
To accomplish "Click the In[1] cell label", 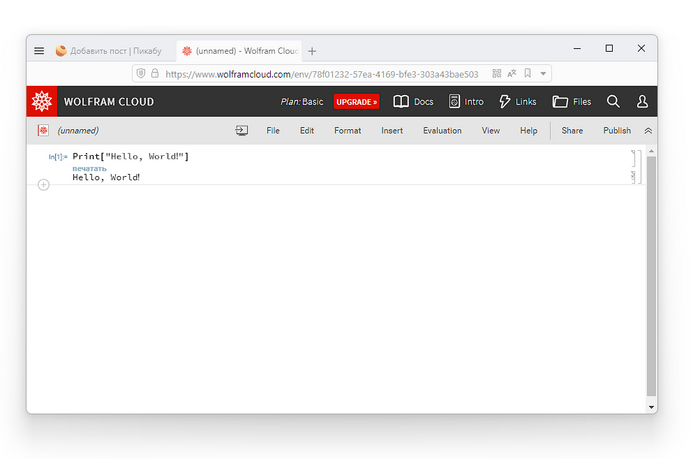I will (x=58, y=157).
